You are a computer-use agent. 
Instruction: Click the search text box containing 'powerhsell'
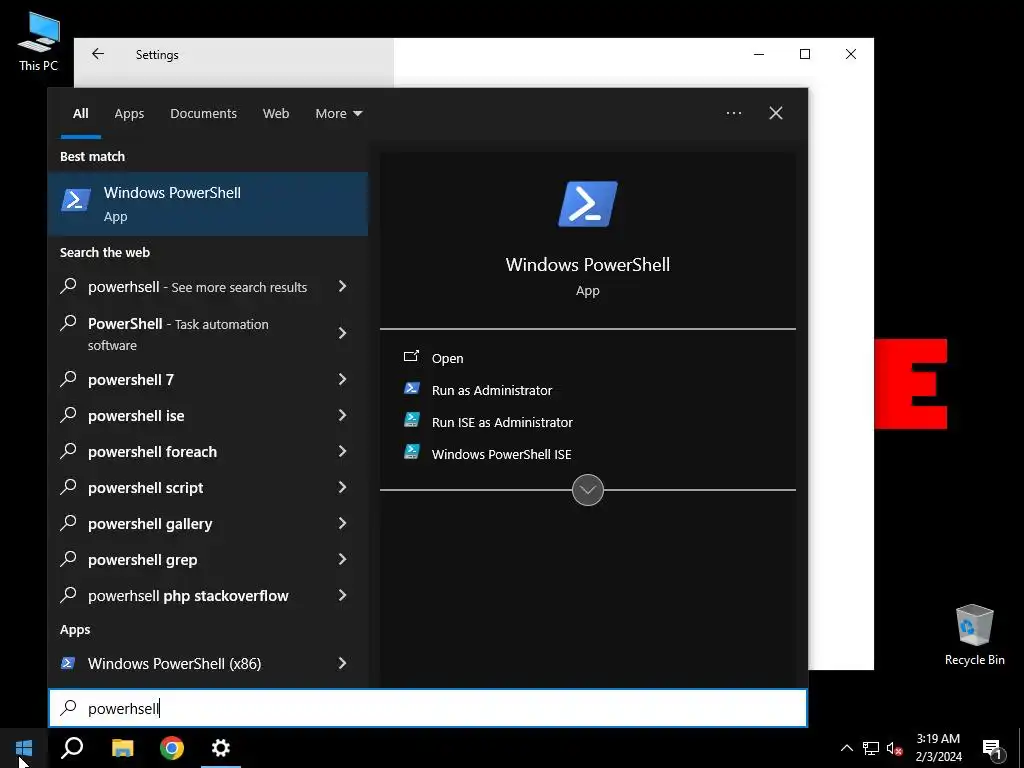[428, 708]
